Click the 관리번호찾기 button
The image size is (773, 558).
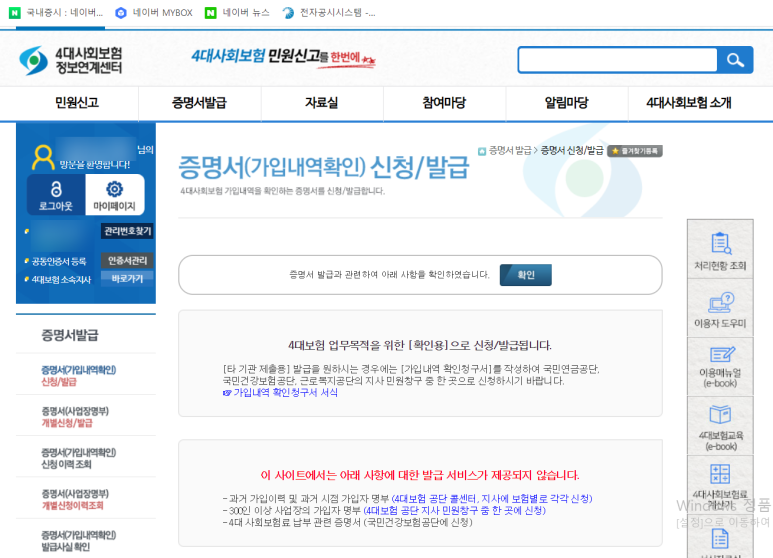tap(127, 231)
